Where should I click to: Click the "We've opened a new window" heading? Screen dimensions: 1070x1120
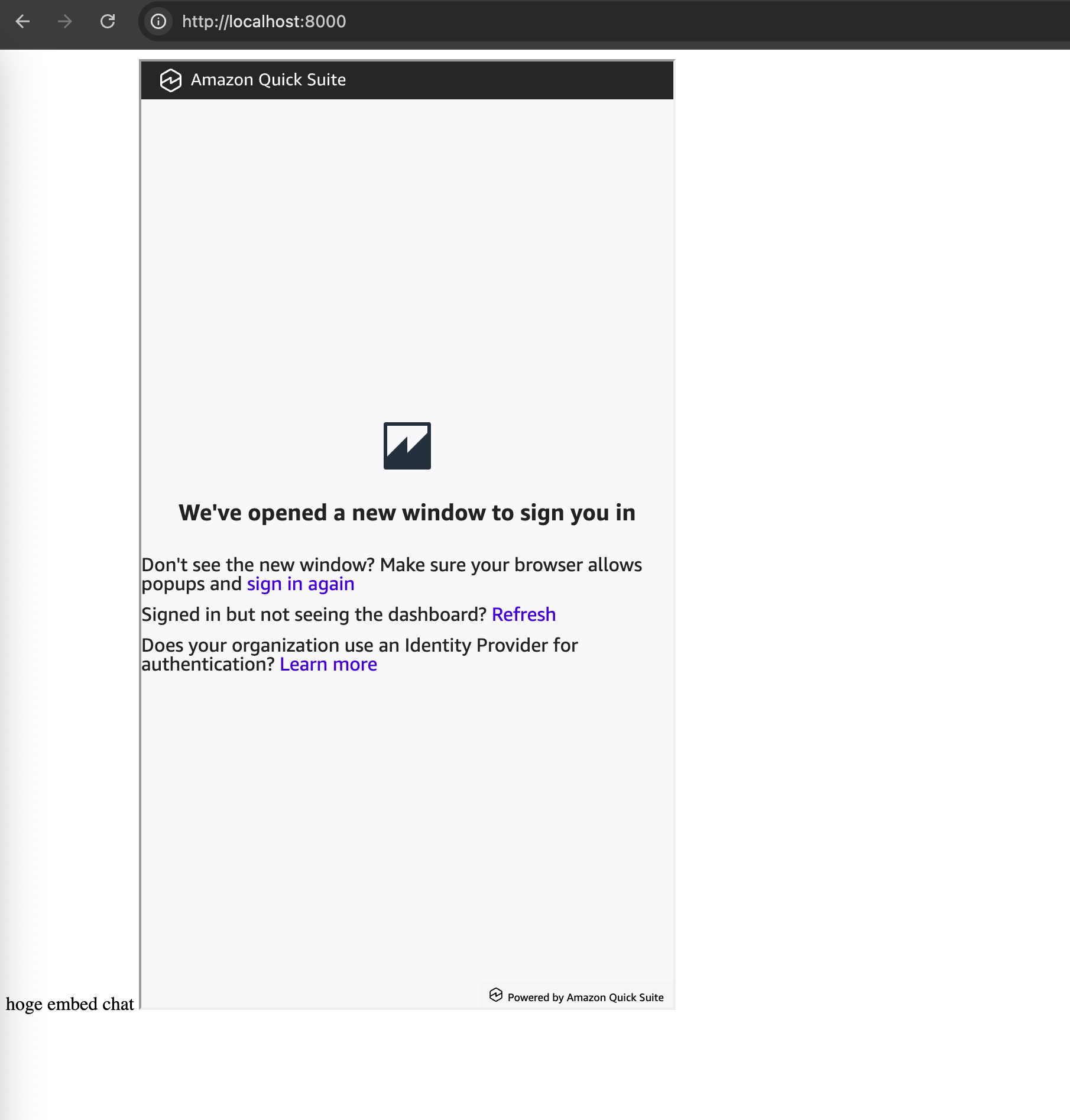[407, 513]
